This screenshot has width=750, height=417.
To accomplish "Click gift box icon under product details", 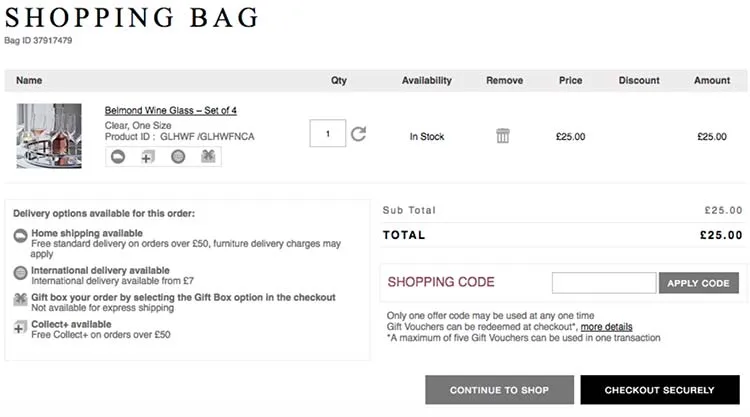I will [x=208, y=157].
